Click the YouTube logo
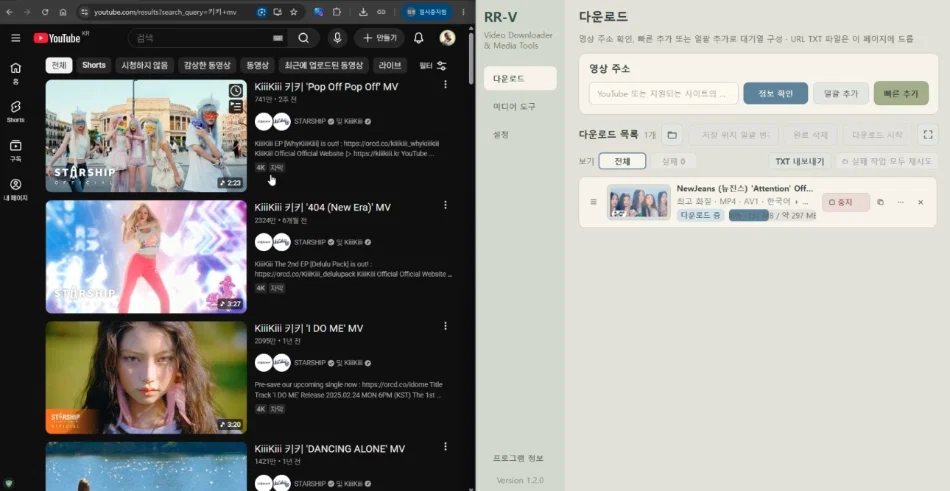This screenshot has height=491, width=950. [57, 38]
